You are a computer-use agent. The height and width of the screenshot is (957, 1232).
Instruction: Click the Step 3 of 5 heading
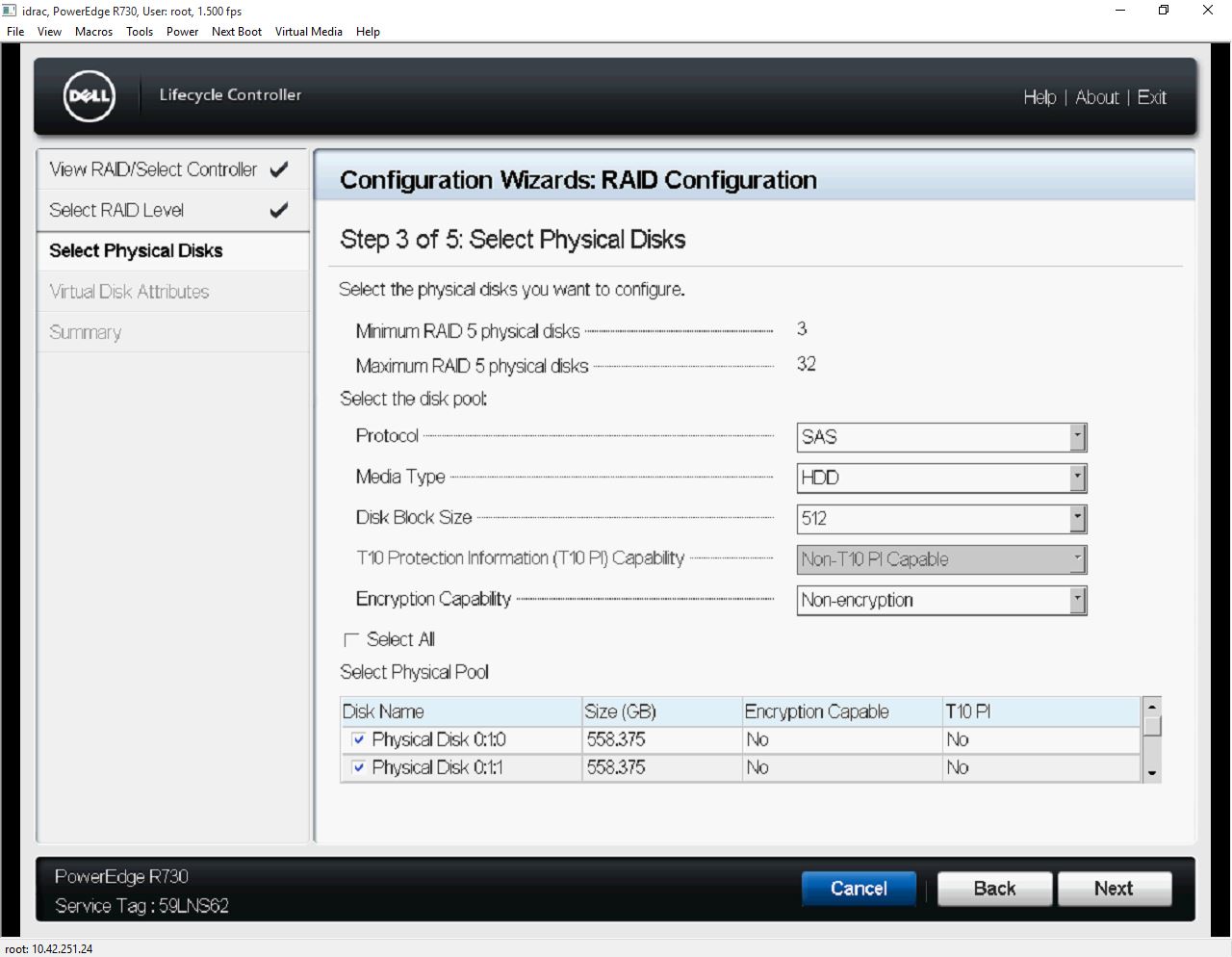[x=513, y=240]
